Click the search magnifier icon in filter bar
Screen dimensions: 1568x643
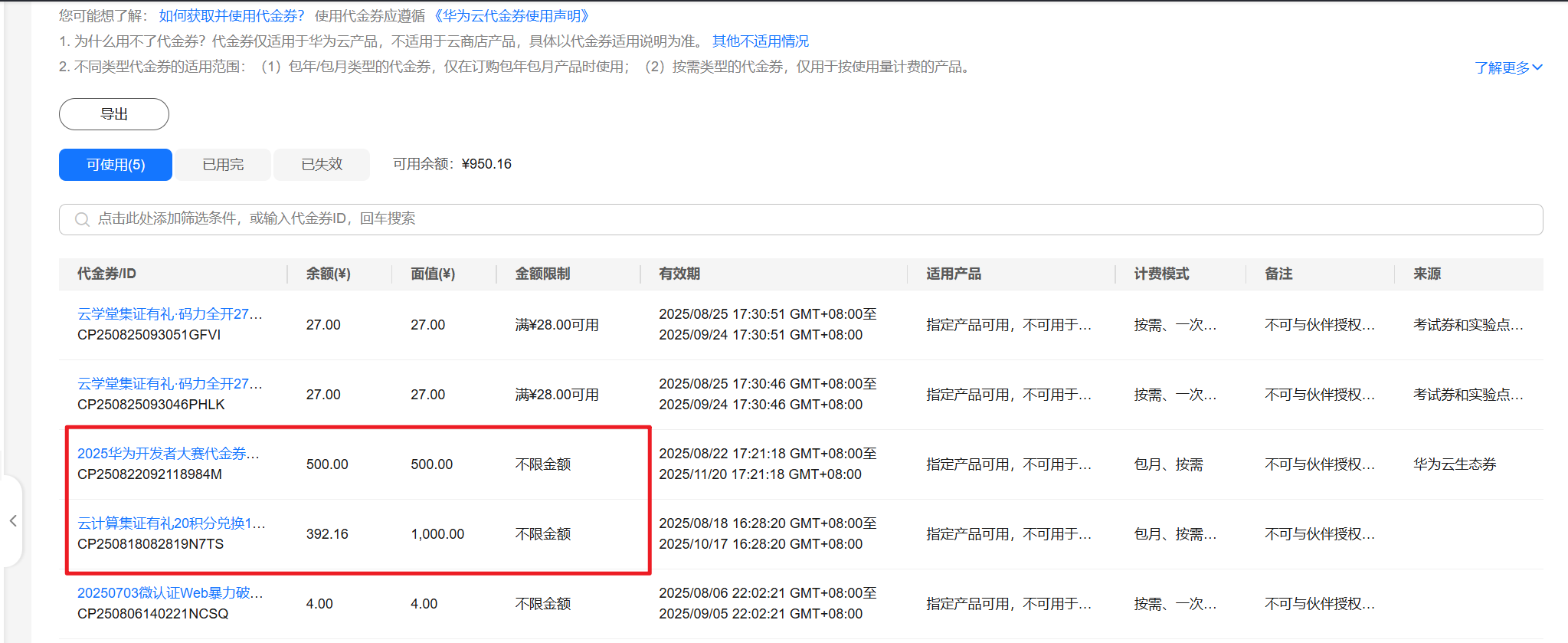click(82, 220)
